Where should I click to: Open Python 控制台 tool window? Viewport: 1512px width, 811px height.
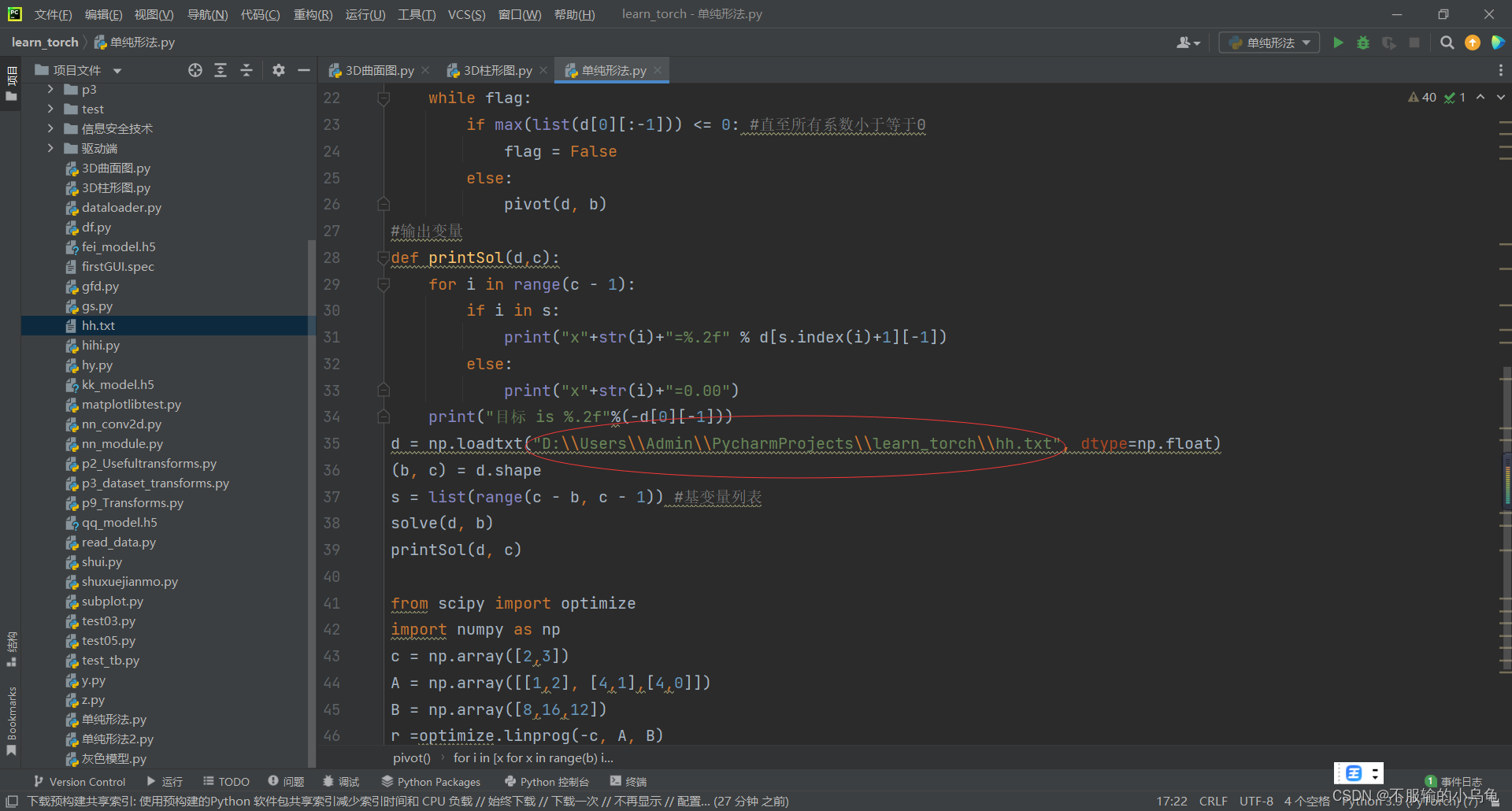[x=547, y=782]
